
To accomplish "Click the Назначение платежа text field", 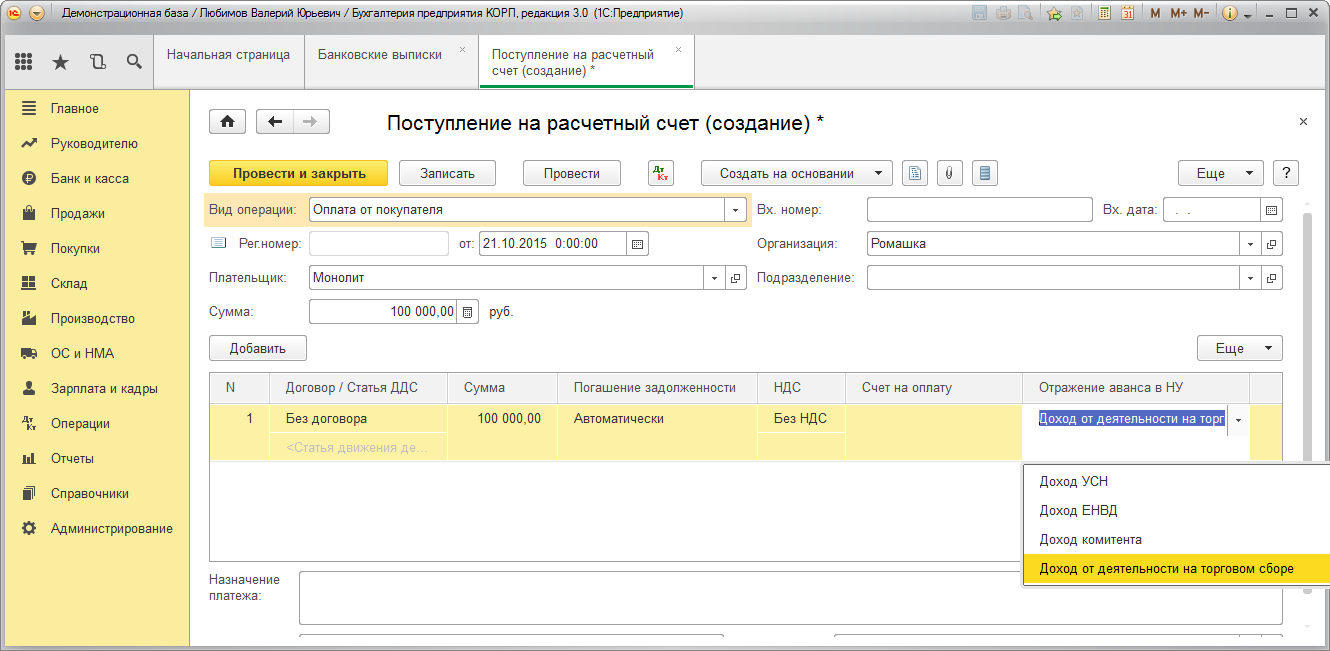I will point(790,597).
